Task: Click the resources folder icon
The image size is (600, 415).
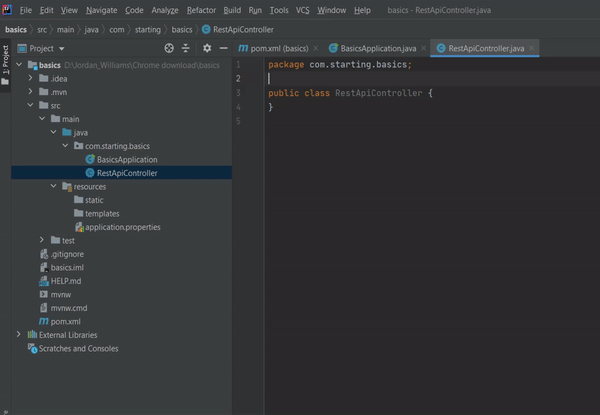Action: [x=67, y=187]
